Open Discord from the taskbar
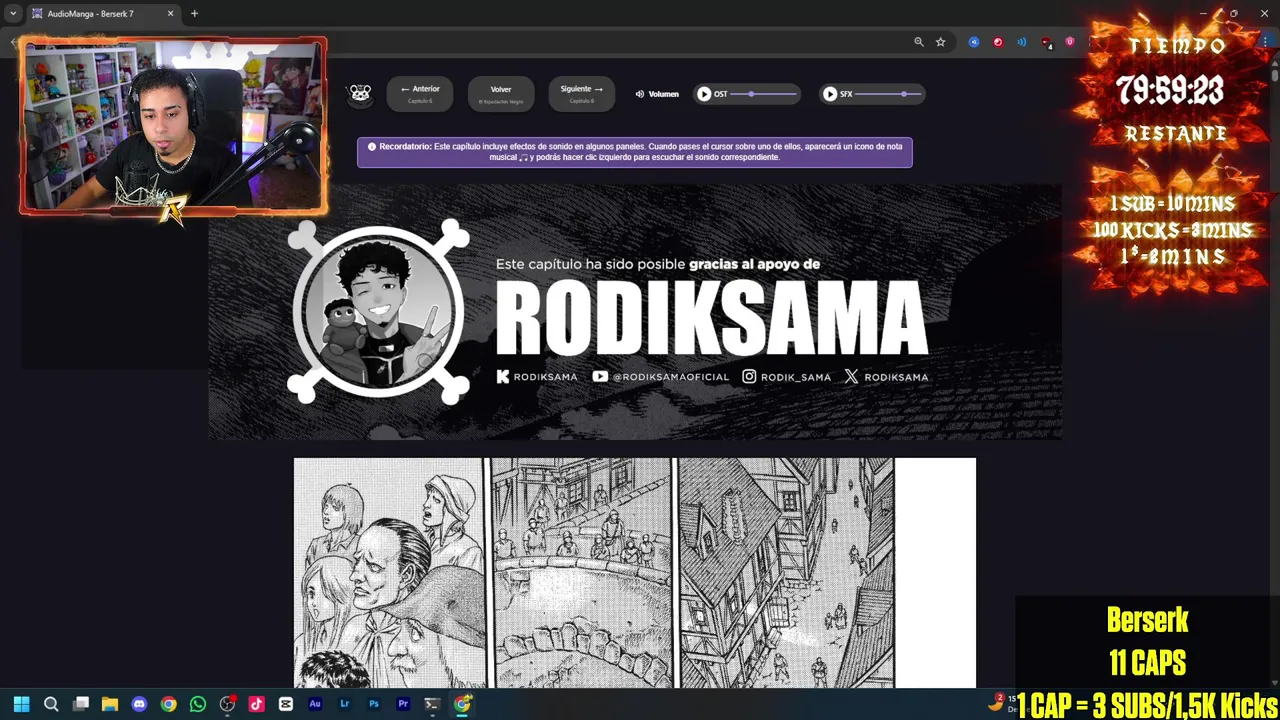The width and height of the screenshot is (1280, 720). tap(139, 704)
